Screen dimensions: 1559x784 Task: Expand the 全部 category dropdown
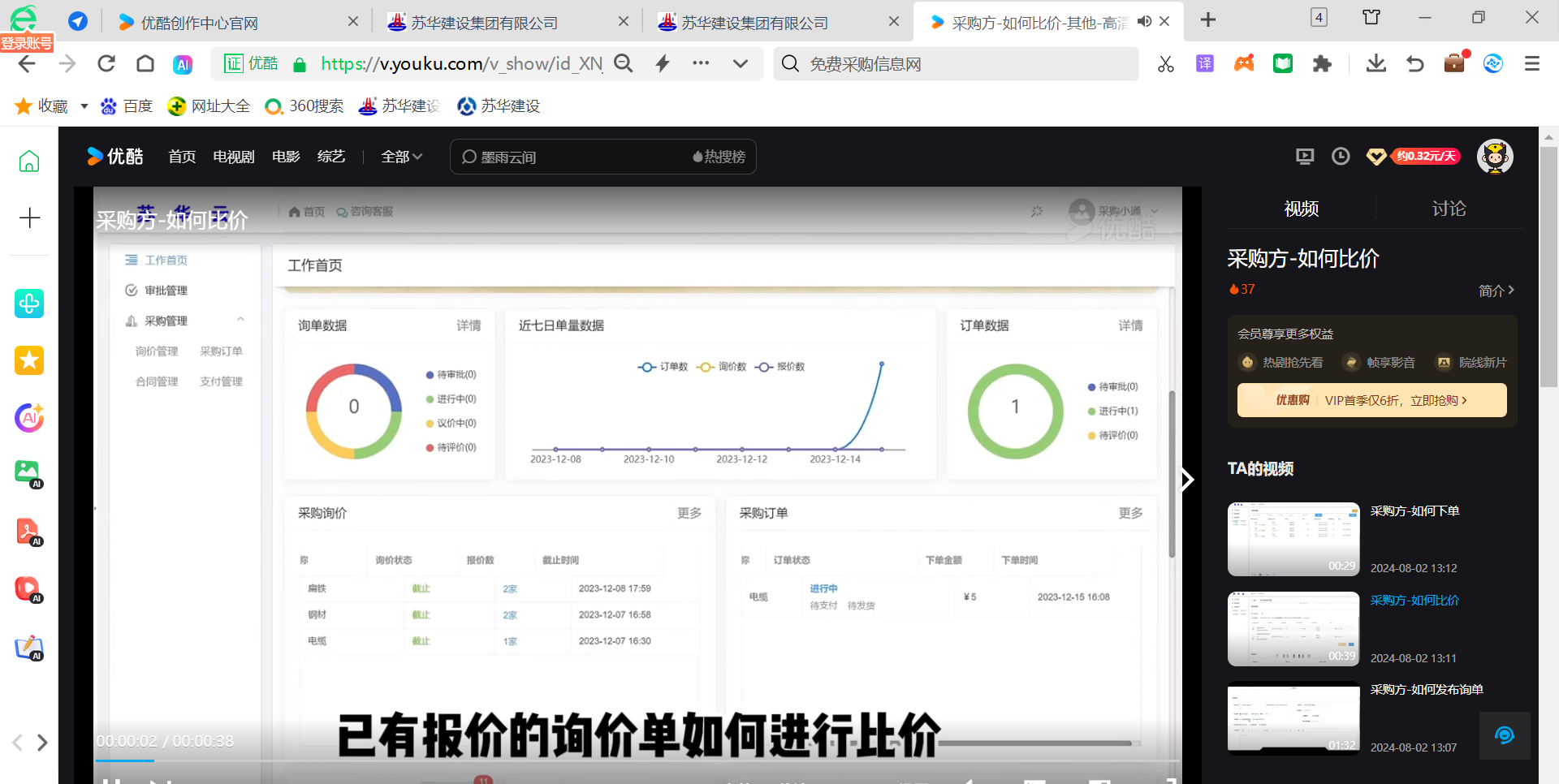[x=402, y=157]
